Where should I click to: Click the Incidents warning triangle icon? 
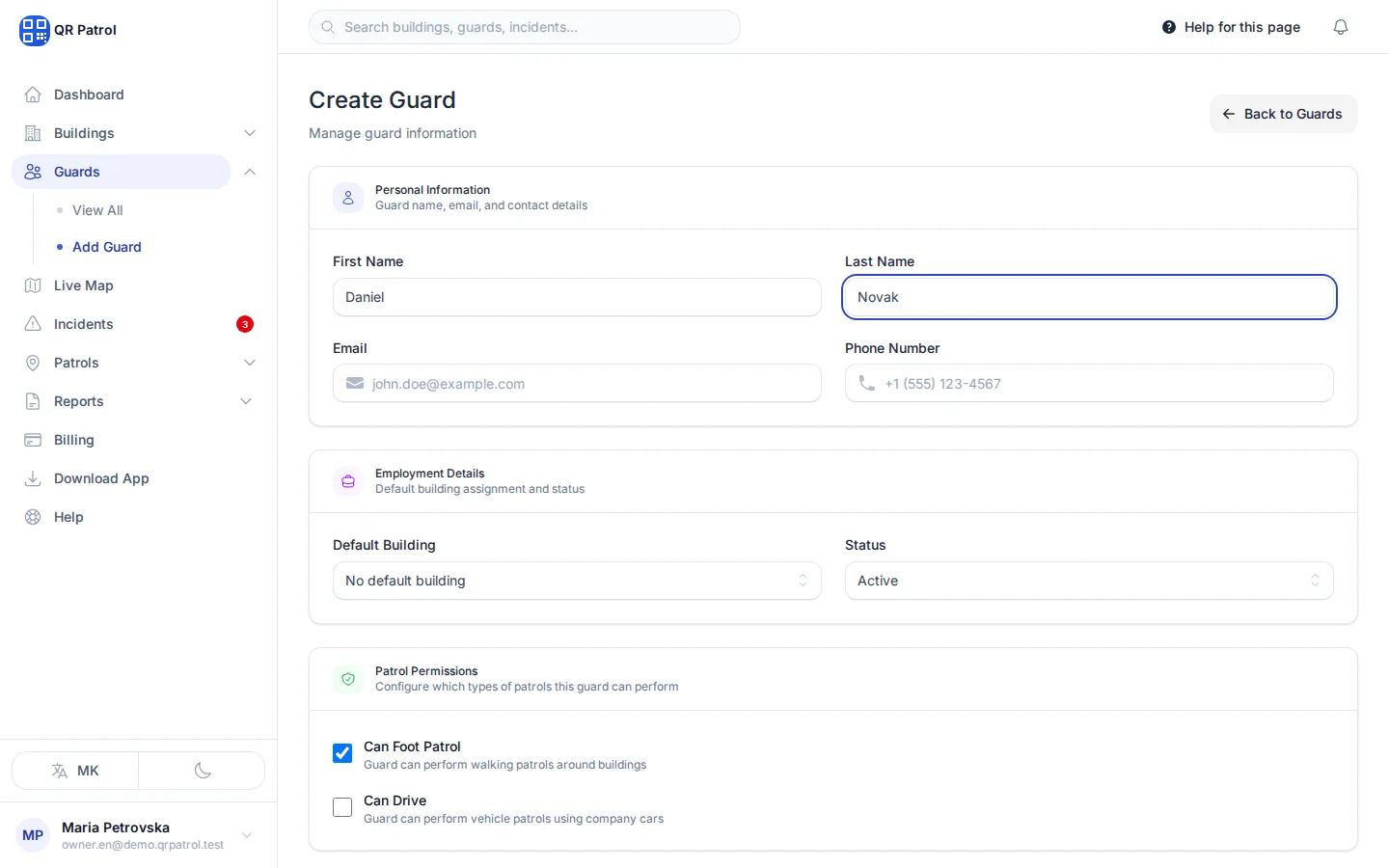33,324
